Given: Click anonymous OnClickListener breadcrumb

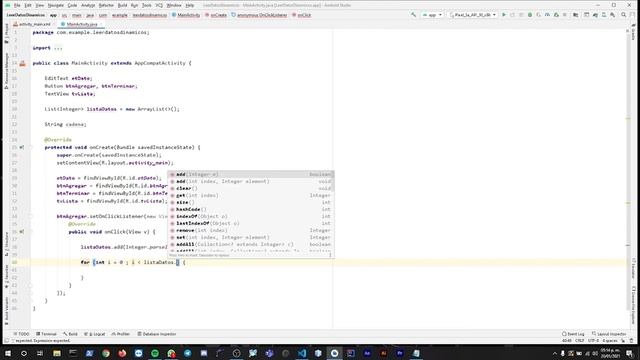Looking at the screenshot, I should (x=259, y=15).
